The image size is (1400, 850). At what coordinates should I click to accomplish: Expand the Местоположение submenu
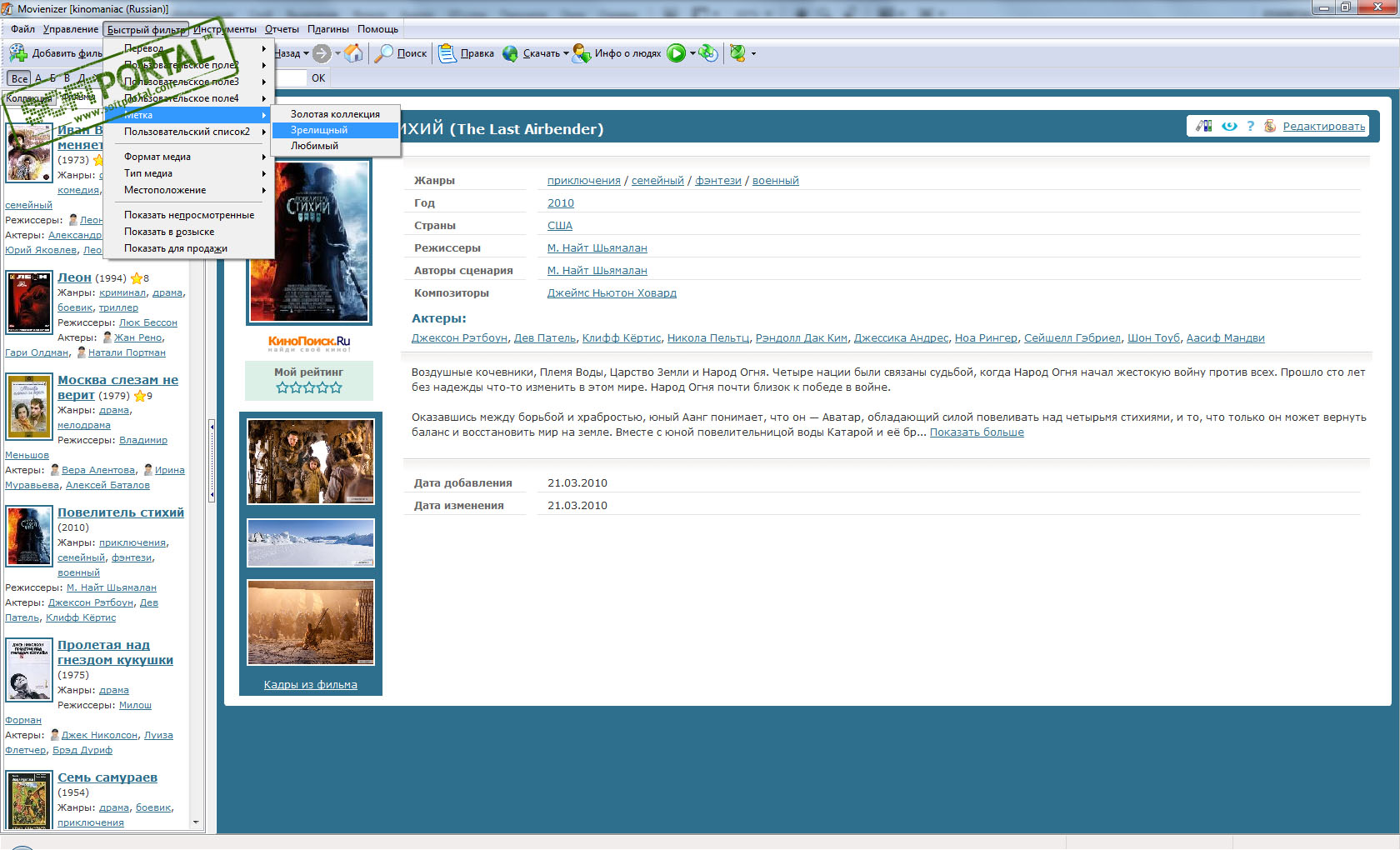pyautogui.click(x=189, y=190)
